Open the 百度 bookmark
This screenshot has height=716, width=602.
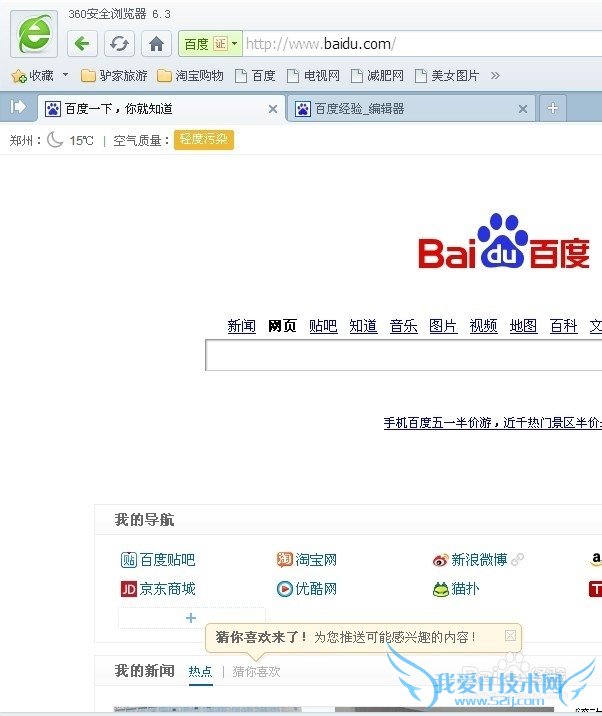click(255, 76)
